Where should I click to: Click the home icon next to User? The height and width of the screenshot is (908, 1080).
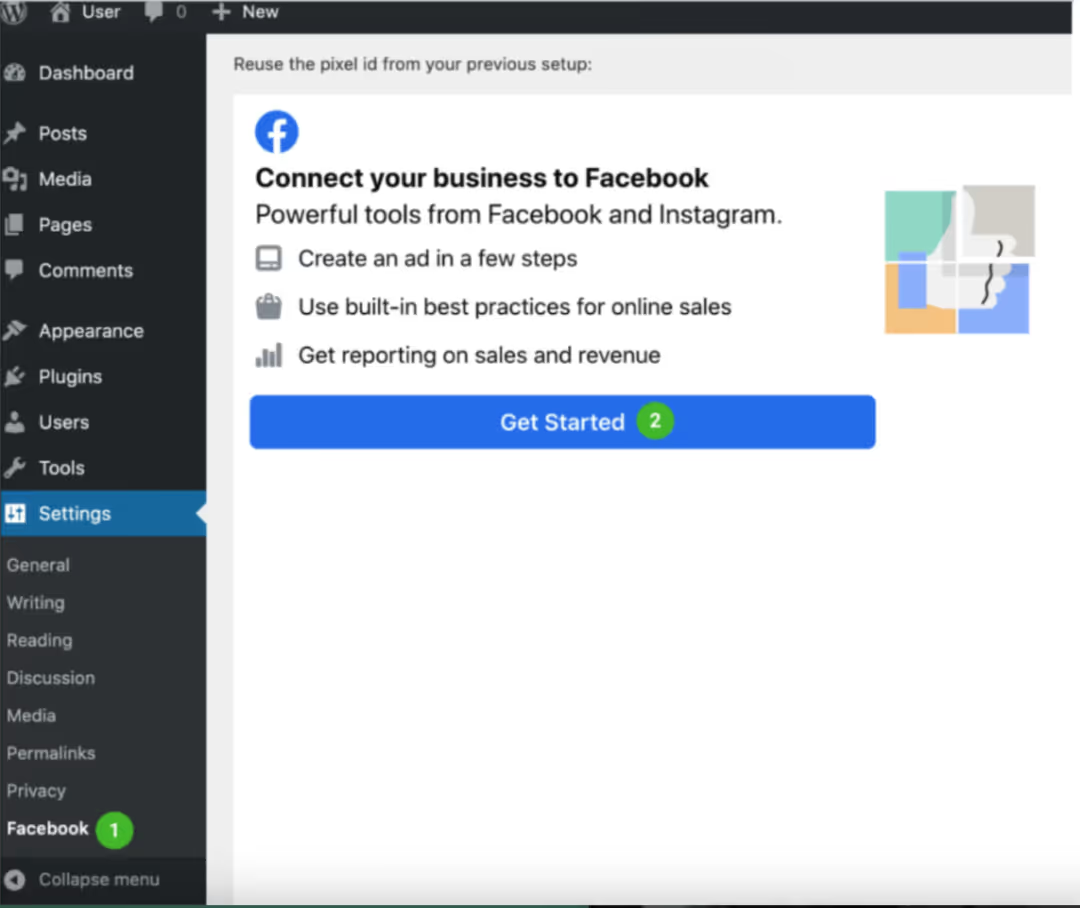pos(60,12)
